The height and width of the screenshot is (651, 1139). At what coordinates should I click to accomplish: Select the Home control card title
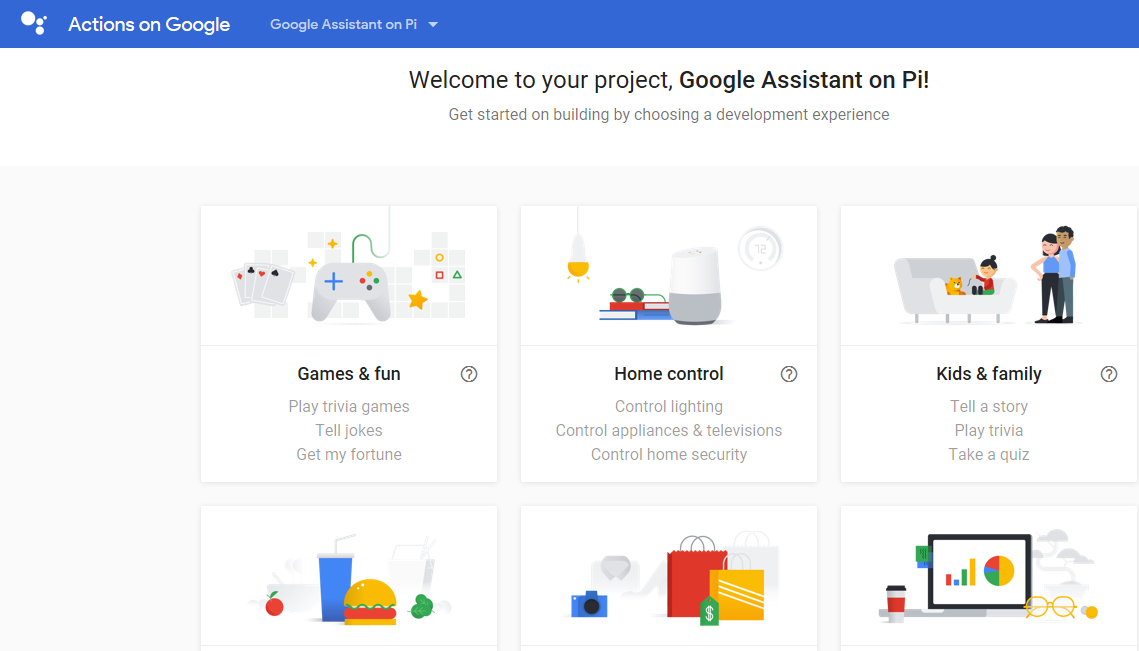669,373
